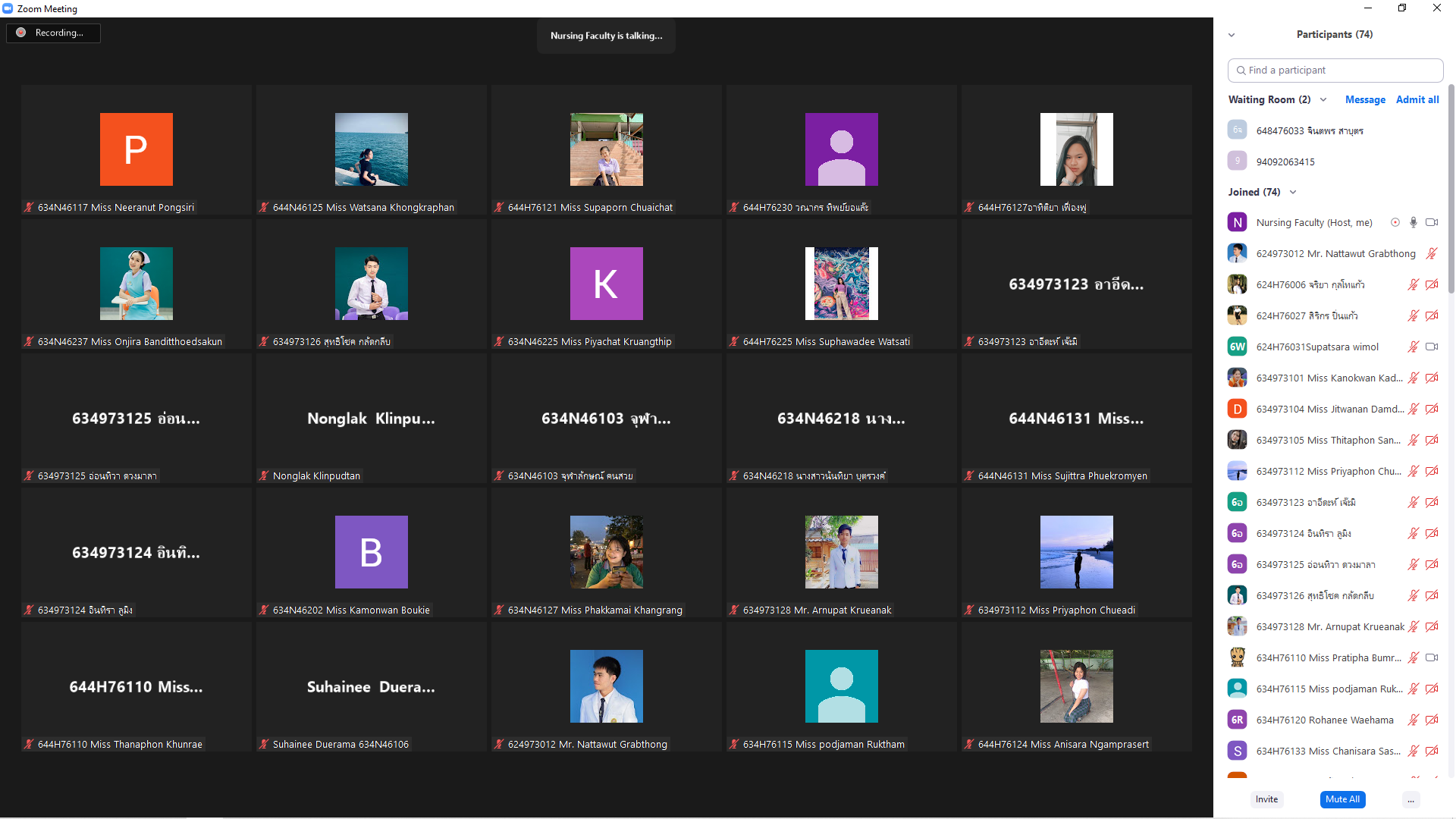Click Recording indicator at top left
This screenshot has height=819, width=1456.
tap(53, 33)
